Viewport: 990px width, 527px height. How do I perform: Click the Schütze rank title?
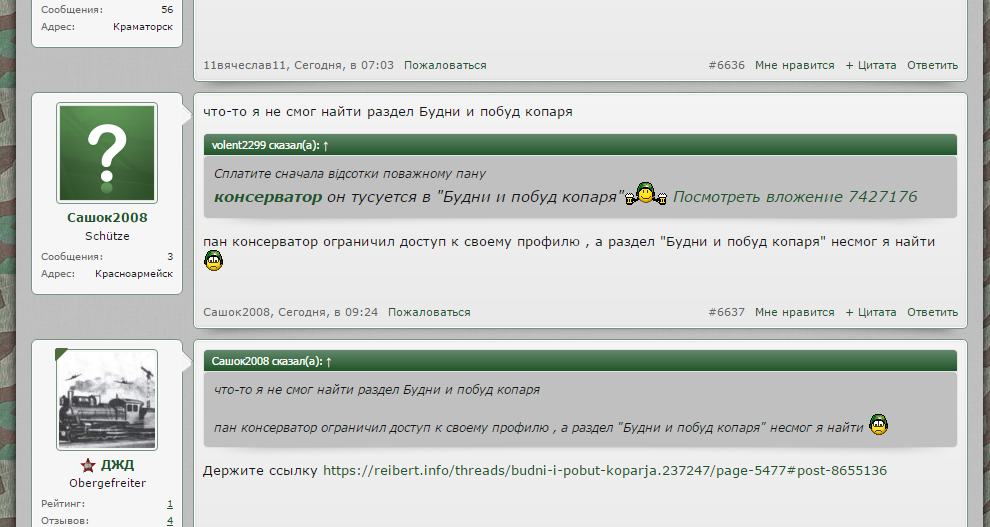[x=107, y=236]
